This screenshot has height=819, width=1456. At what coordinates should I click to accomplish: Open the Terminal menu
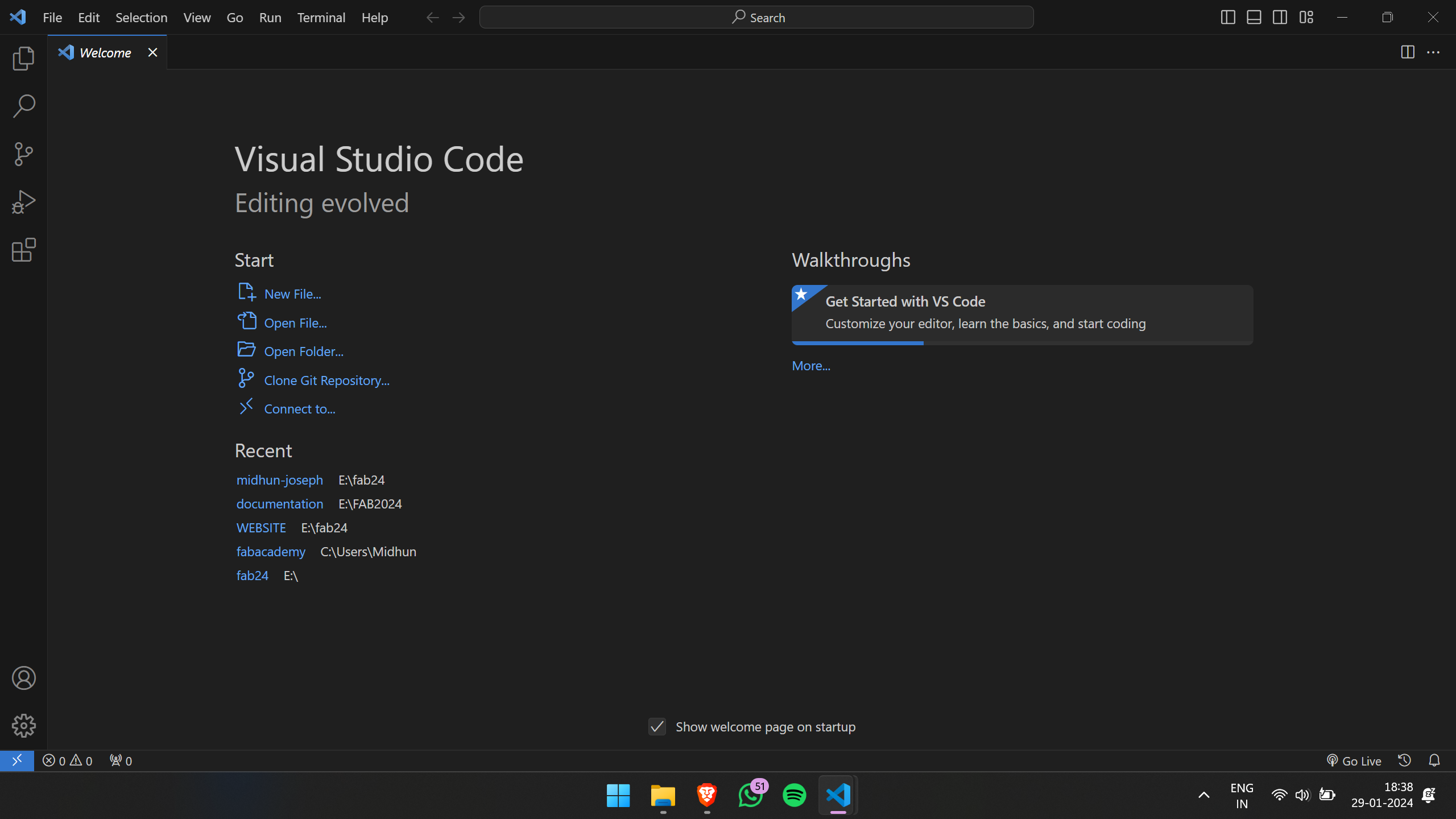point(321,18)
